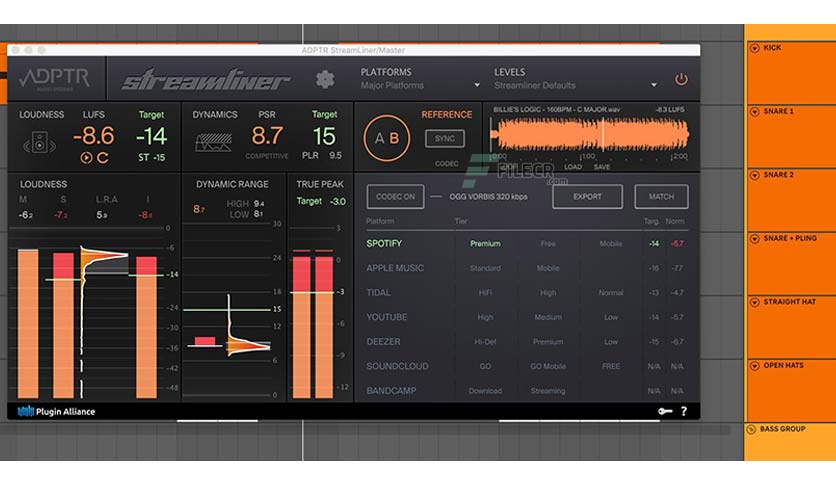Expand the OPEN HATS track
This screenshot has height=484, width=836.
[x=754, y=366]
